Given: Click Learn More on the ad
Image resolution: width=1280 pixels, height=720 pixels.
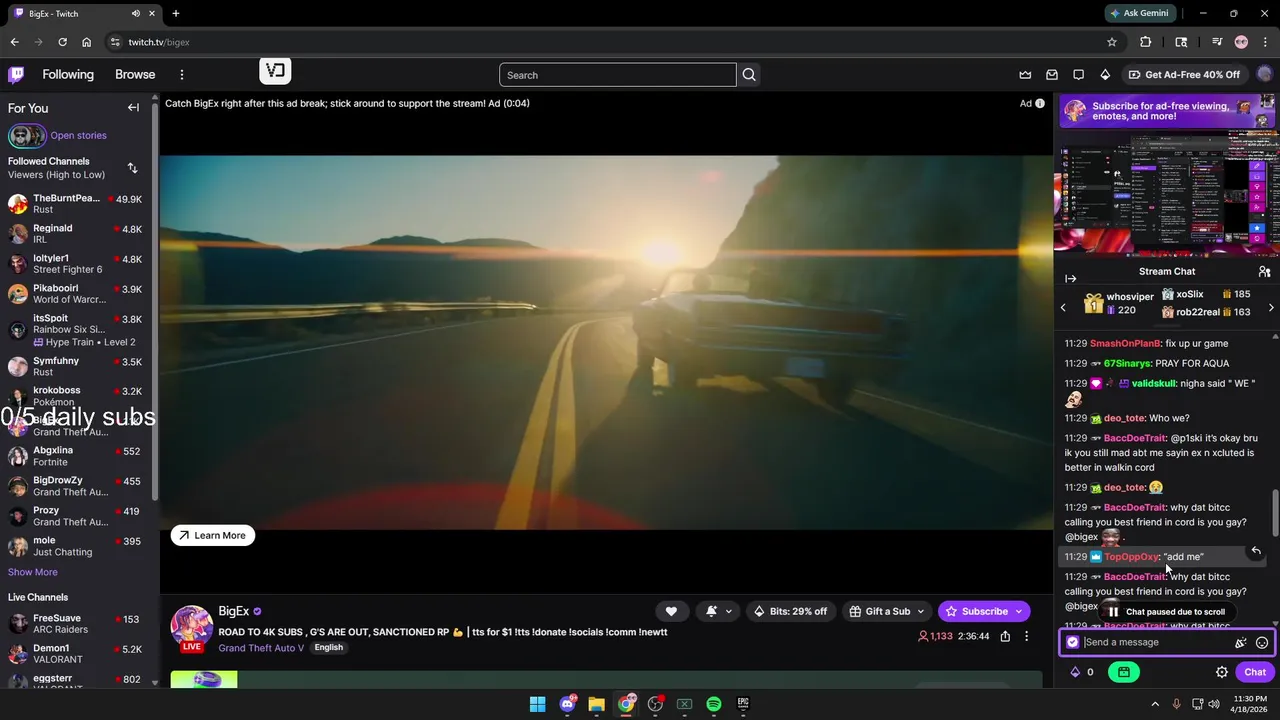Looking at the screenshot, I should click(x=213, y=535).
